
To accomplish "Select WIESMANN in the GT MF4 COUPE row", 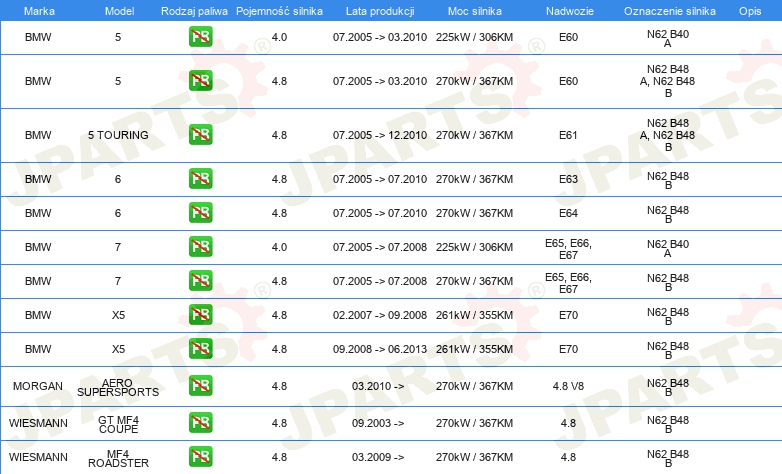I will 38,423.
